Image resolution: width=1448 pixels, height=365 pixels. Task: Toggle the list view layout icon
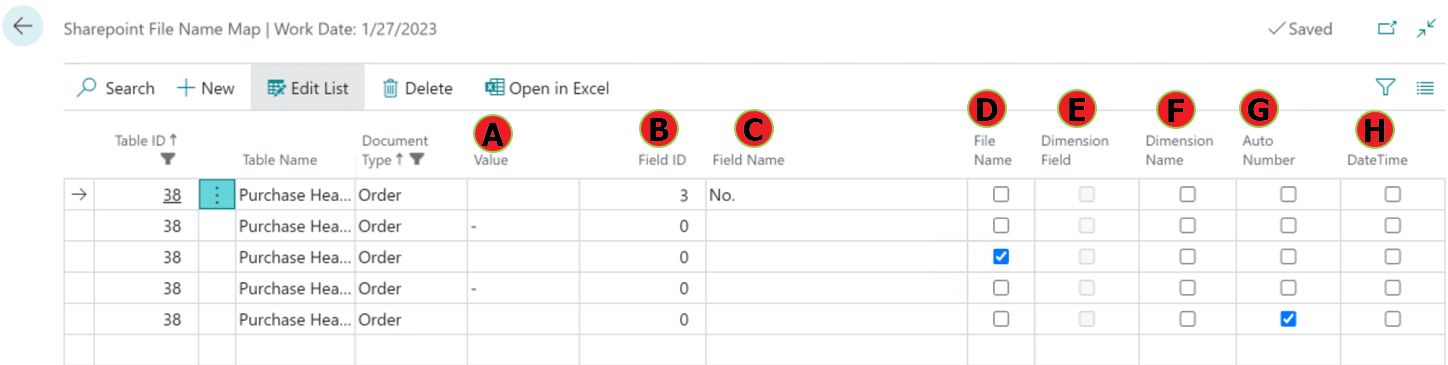point(1425,88)
